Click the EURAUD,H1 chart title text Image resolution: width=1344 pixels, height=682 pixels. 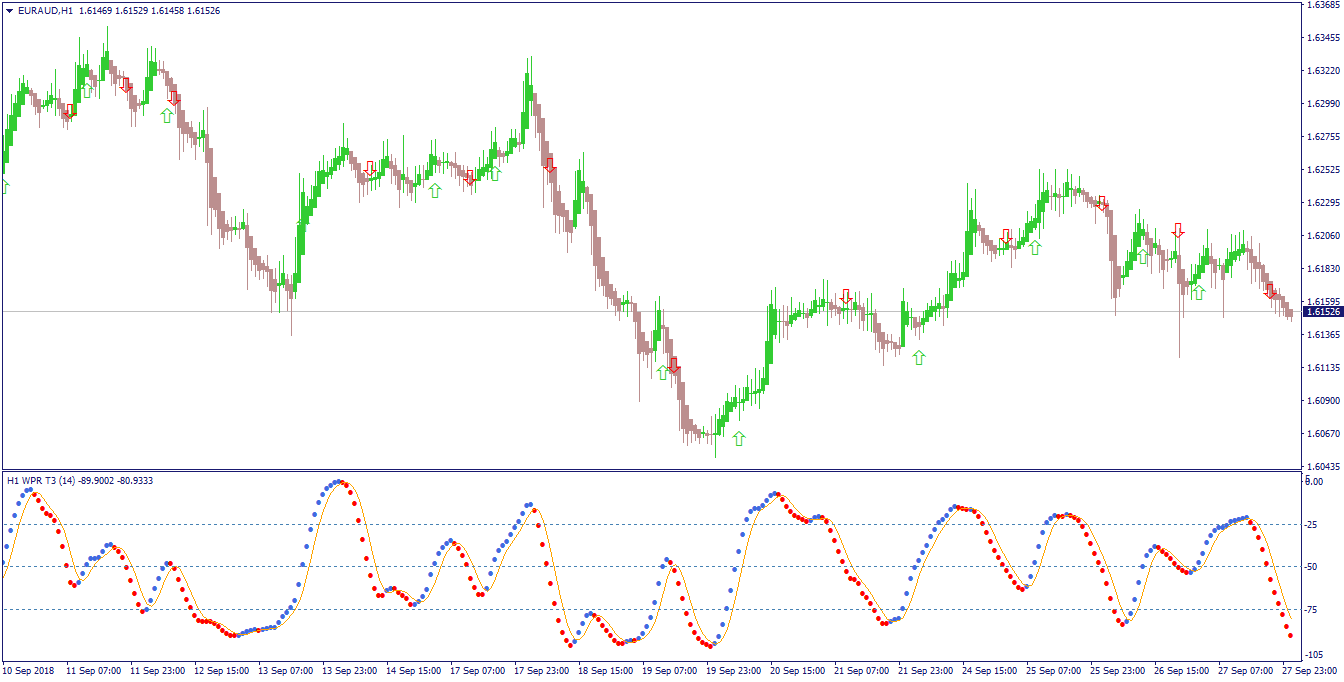(x=45, y=11)
